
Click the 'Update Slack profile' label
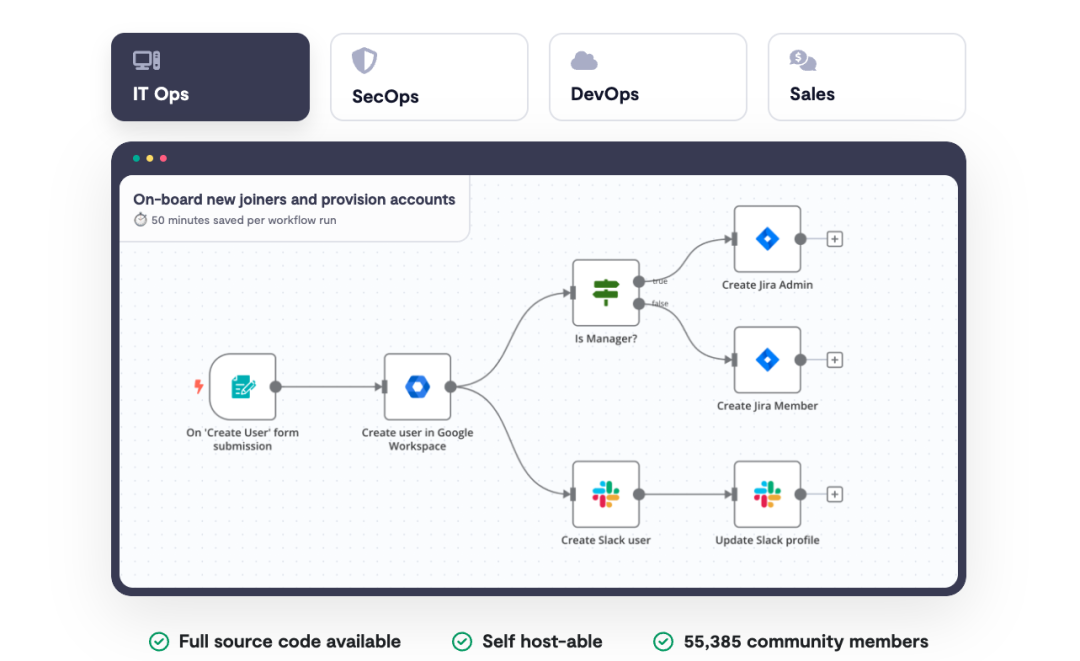(x=767, y=541)
